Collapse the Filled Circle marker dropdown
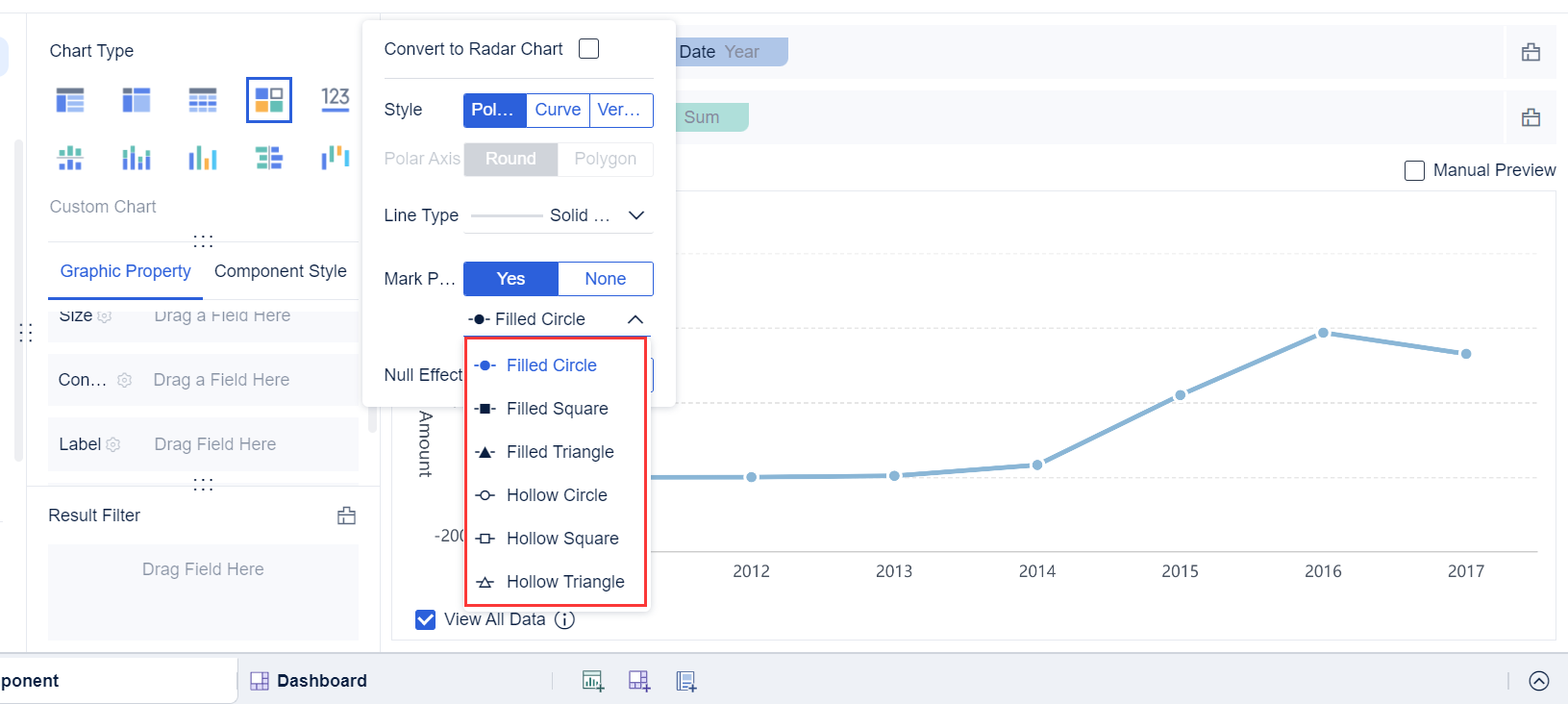The image size is (1568, 704). click(x=635, y=319)
